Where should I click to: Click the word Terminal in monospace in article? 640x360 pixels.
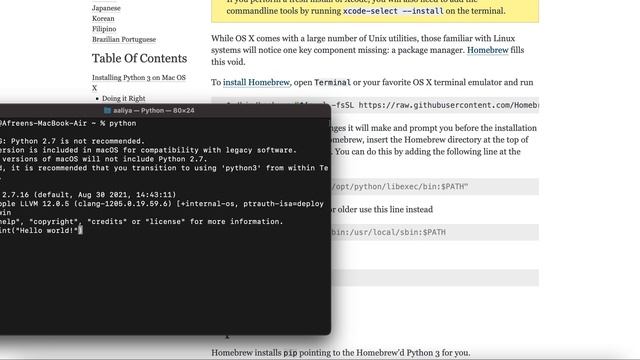(x=332, y=82)
